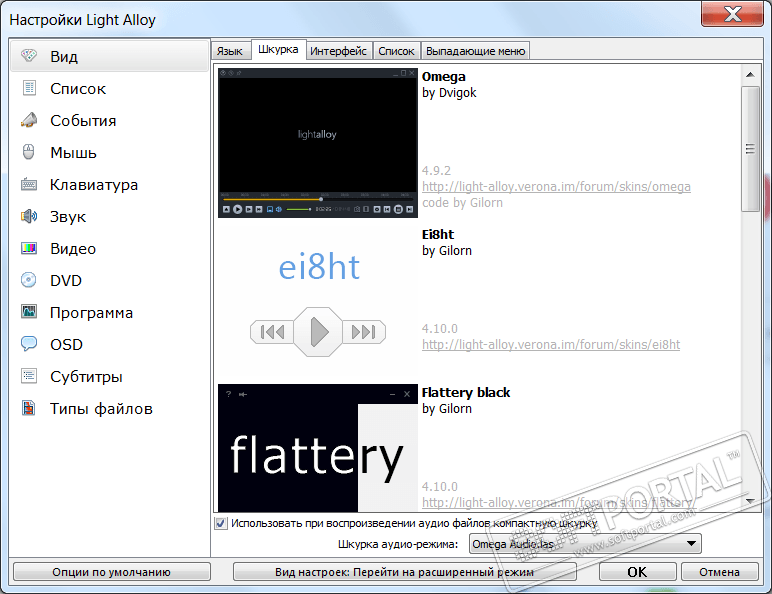Click the skin list scroll up arrow
The width and height of the screenshot is (772, 594).
750,75
